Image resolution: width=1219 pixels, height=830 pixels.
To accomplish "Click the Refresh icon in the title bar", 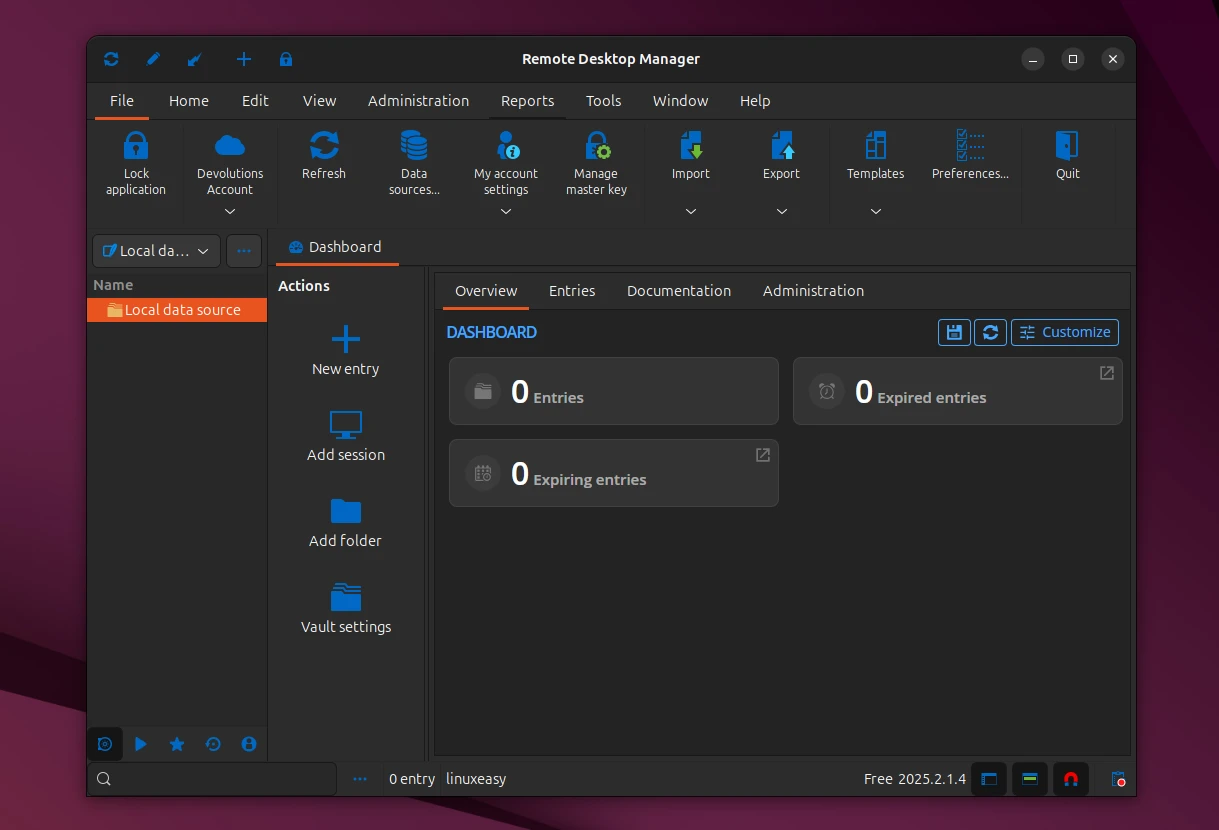I will click(110, 59).
